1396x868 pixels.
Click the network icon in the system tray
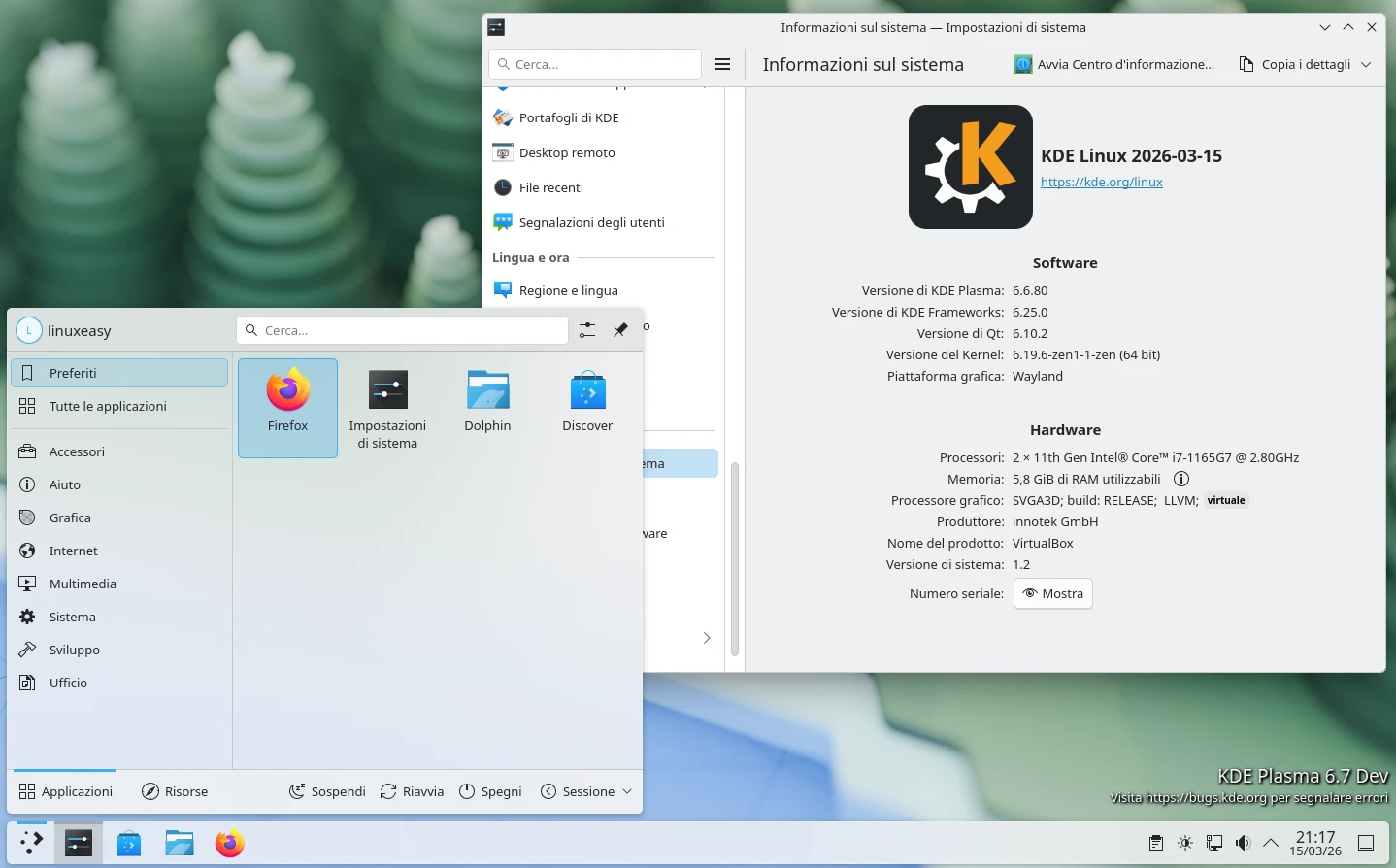(x=1213, y=843)
